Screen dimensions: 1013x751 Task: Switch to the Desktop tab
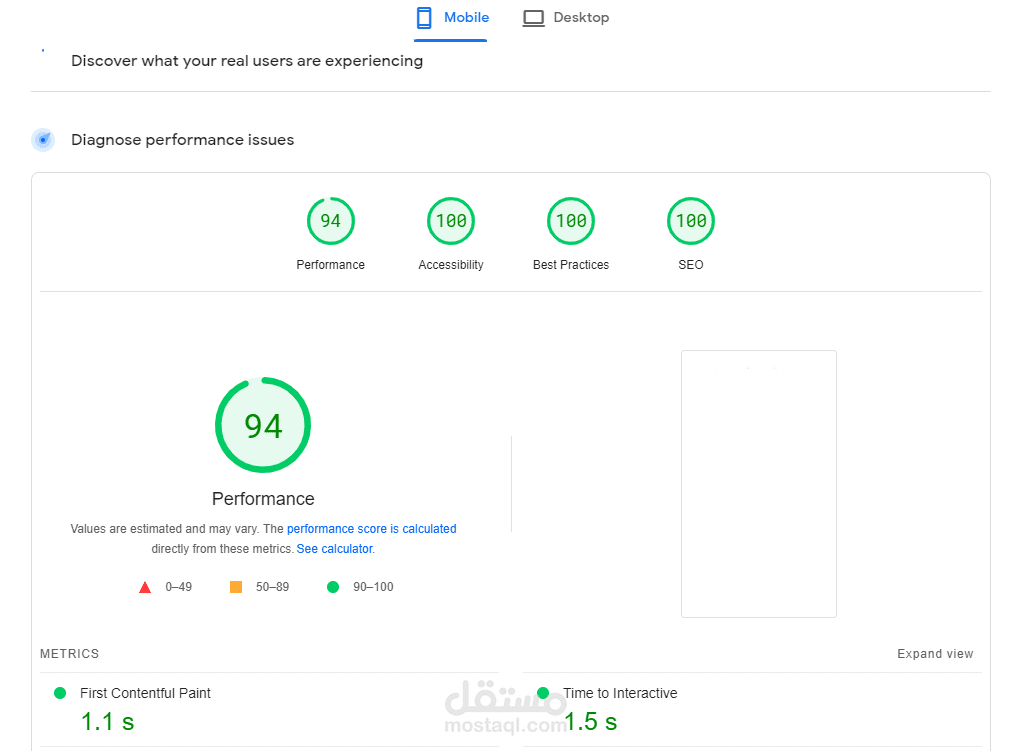tap(566, 18)
